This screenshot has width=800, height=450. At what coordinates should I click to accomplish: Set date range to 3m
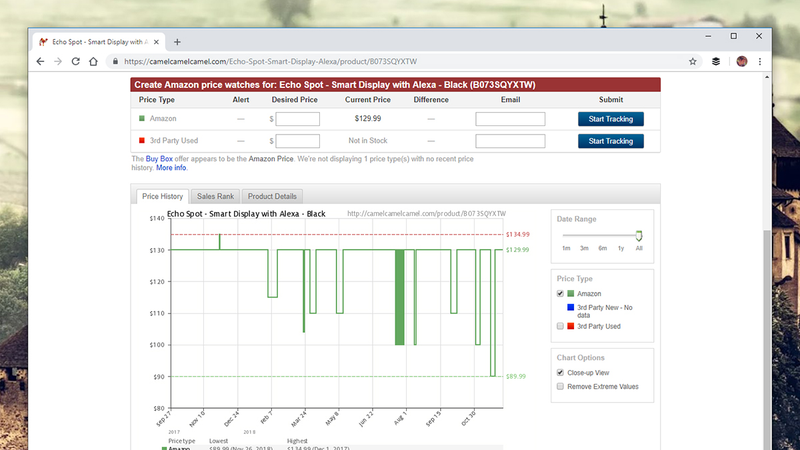[x=584, y=248]
